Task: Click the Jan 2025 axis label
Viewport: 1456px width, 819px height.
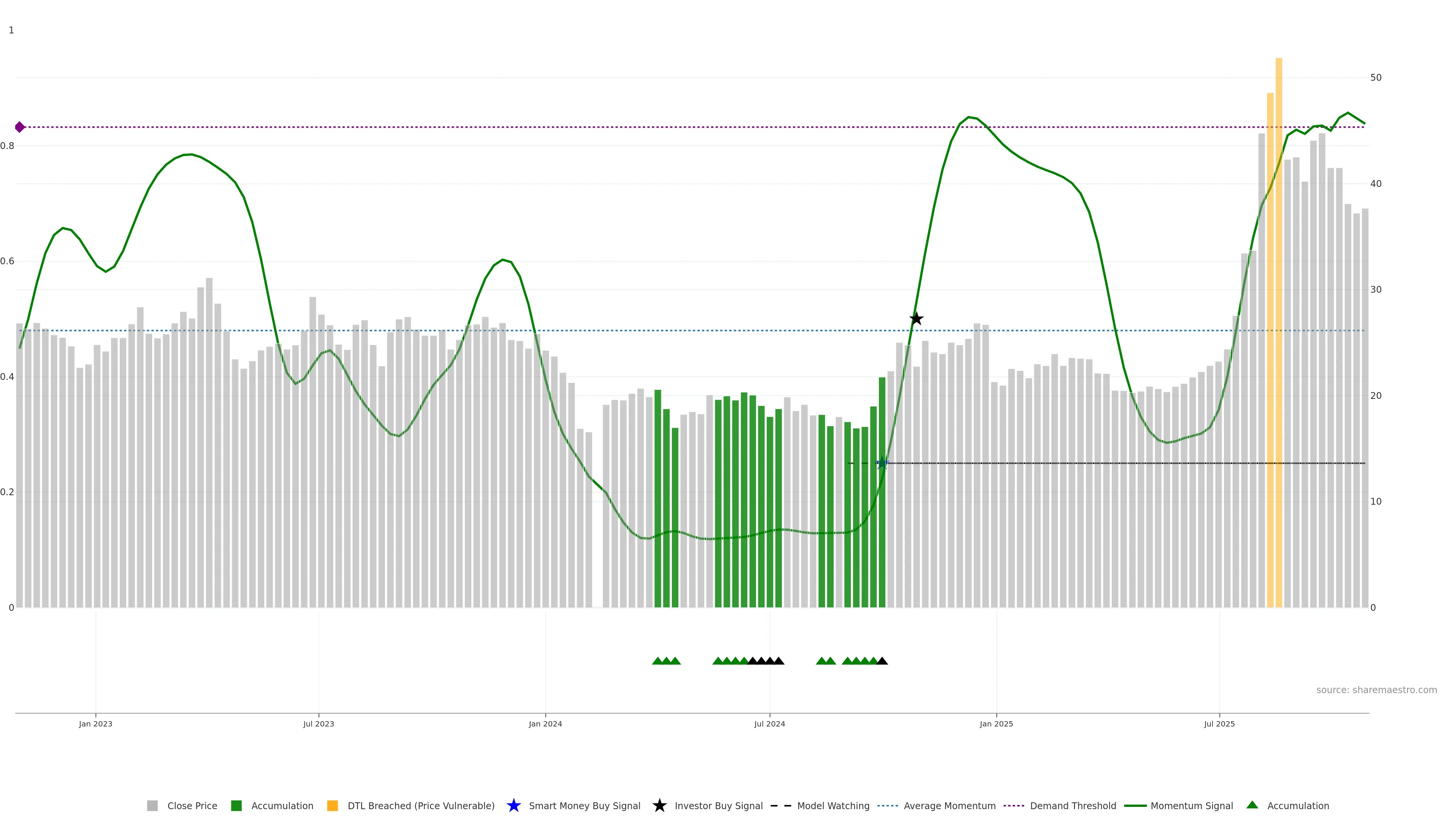Action: (996, 723)
